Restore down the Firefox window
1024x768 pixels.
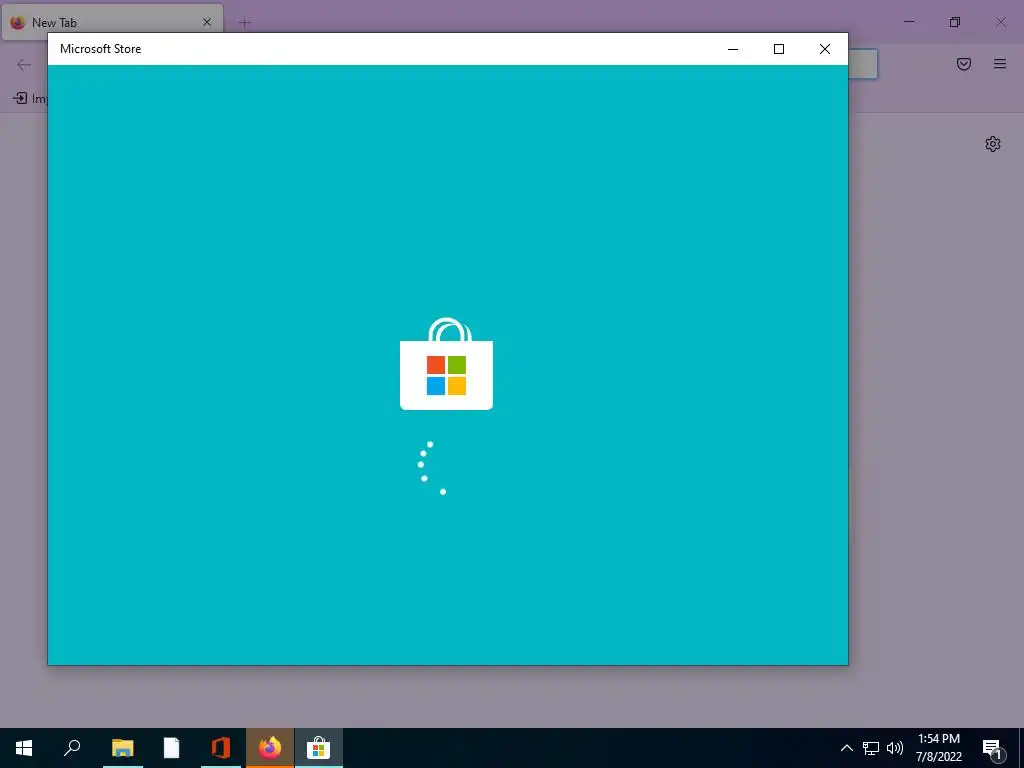pos(955,22)
